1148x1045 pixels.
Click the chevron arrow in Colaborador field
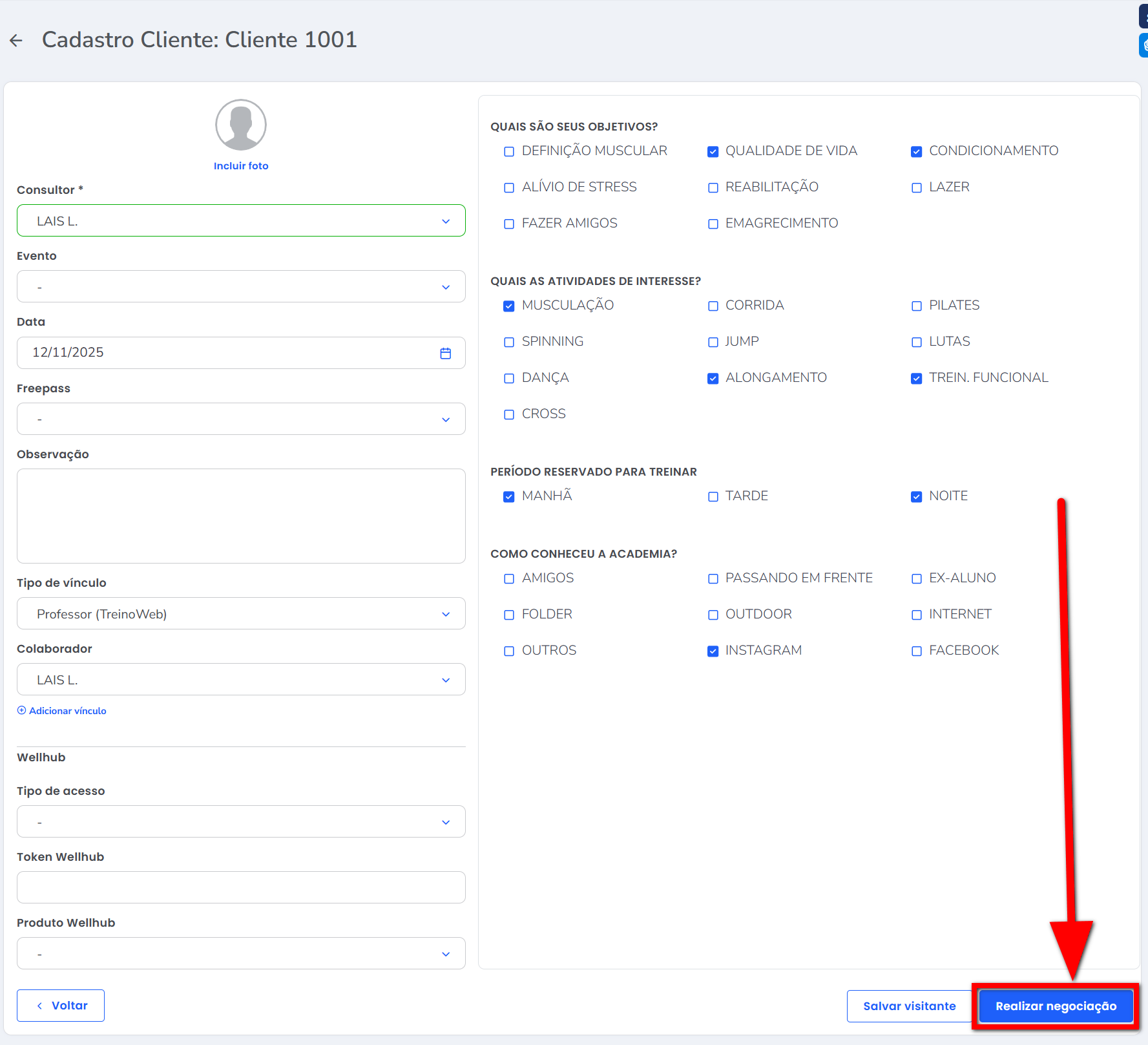coord(445,681)
